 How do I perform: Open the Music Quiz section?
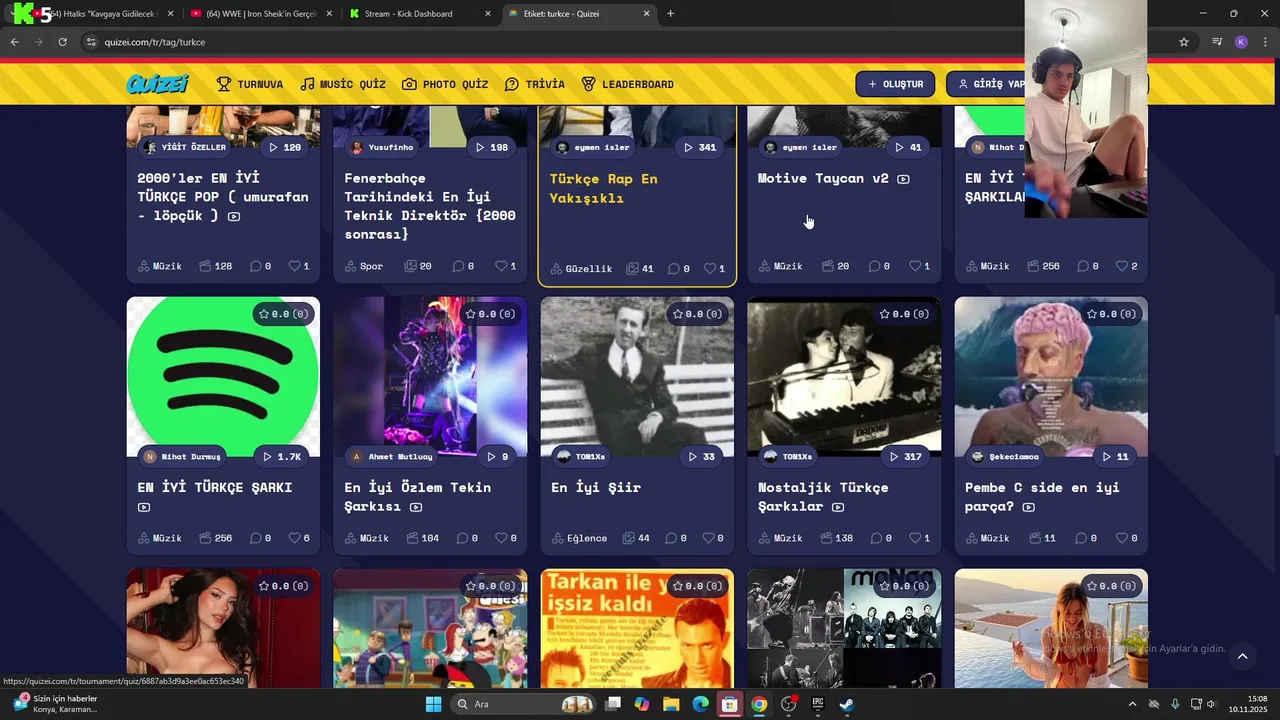(x=343, y=84)
